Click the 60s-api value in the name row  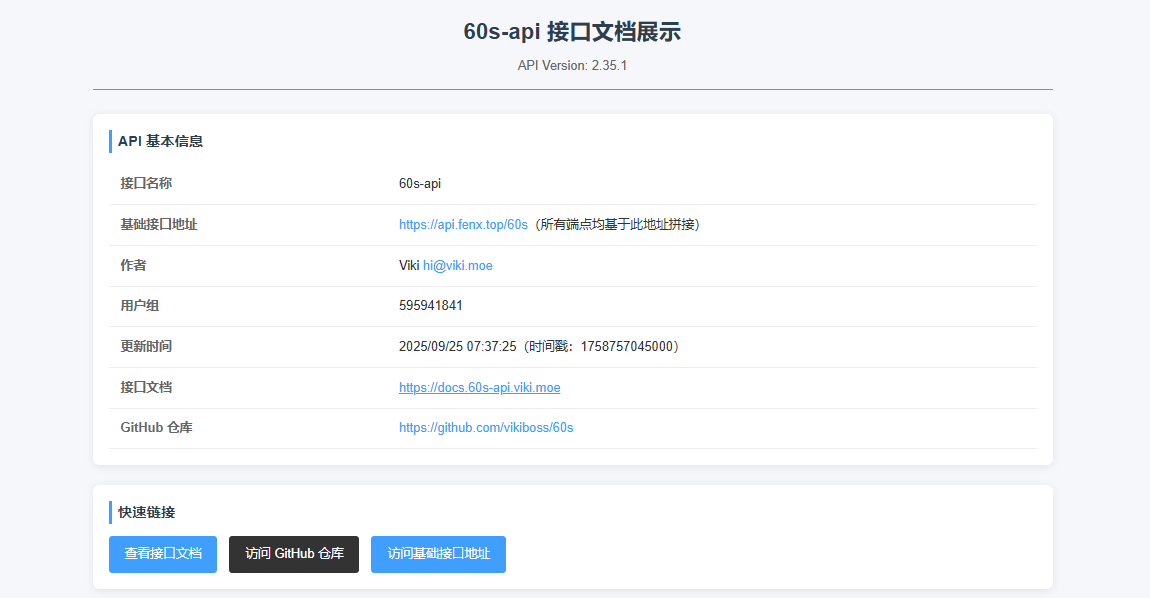[420, 183]
